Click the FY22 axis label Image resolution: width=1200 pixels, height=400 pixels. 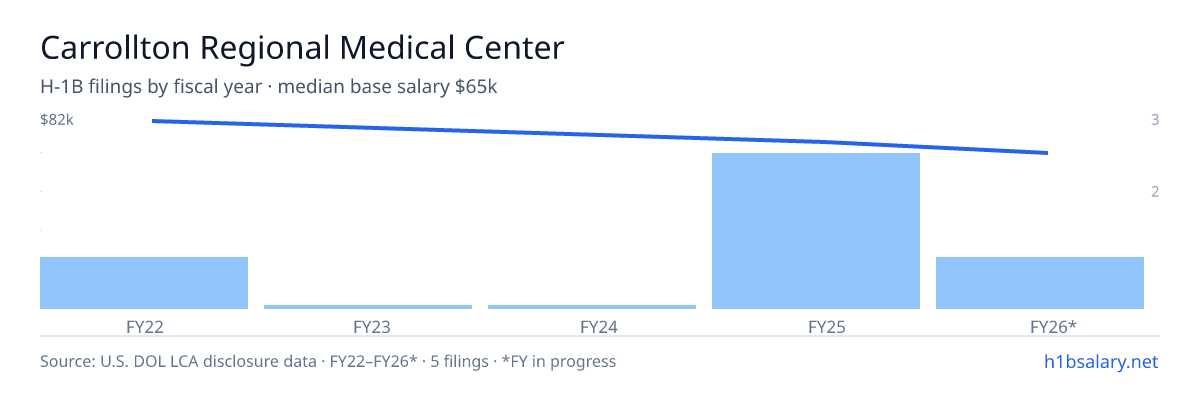[144, 326]
